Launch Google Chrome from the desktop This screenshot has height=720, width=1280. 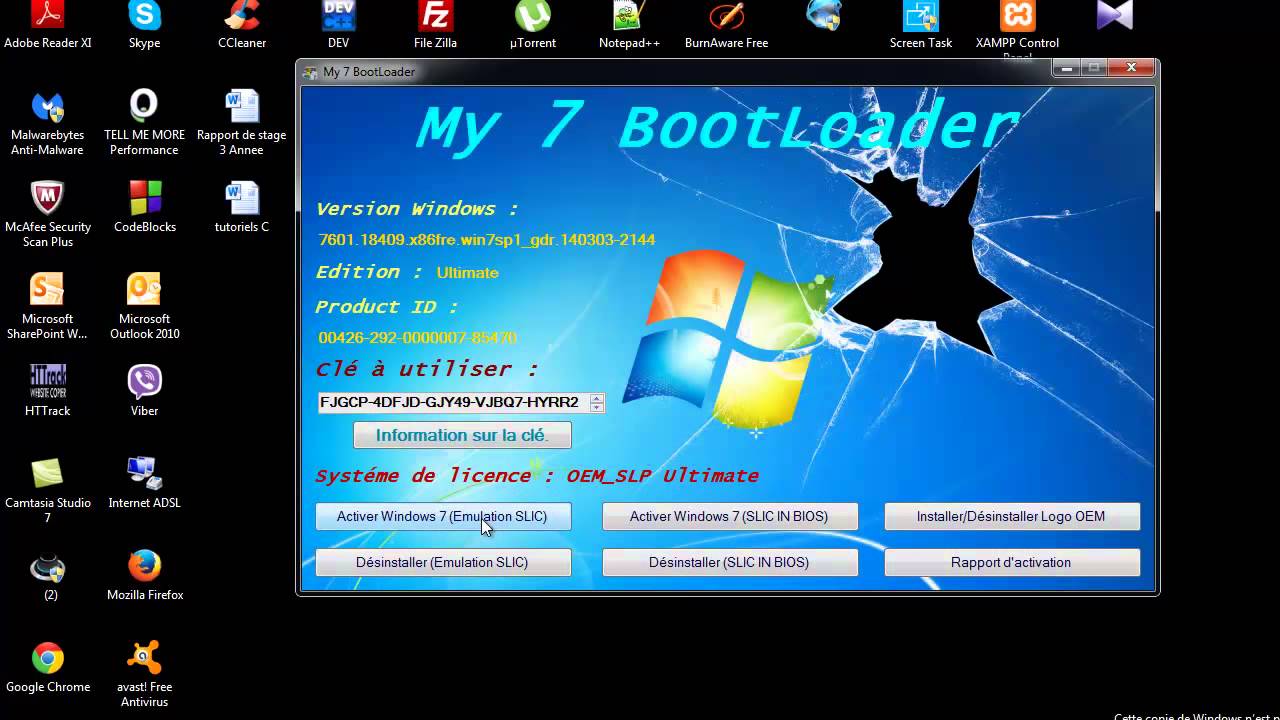coord(47,667)
